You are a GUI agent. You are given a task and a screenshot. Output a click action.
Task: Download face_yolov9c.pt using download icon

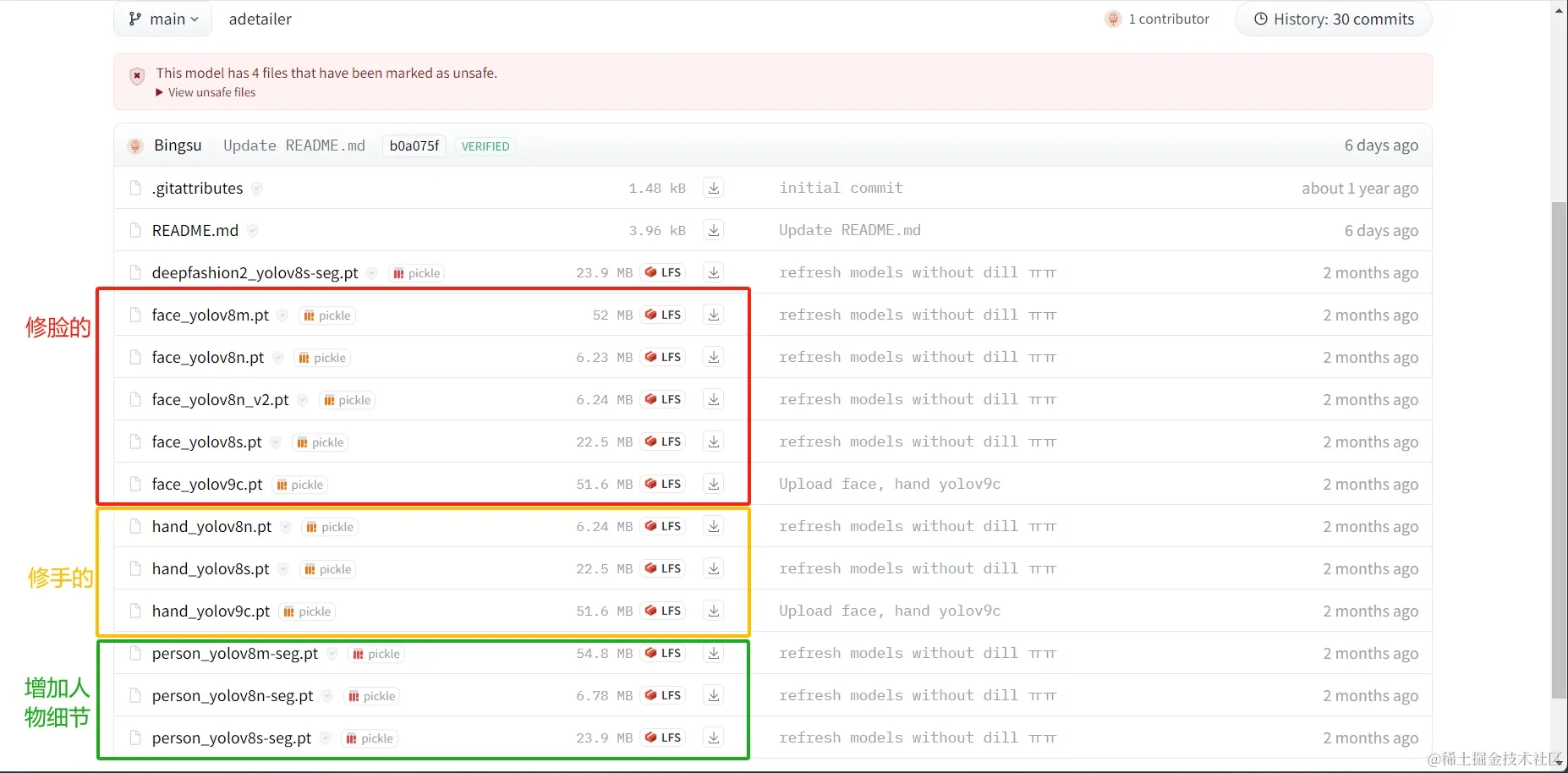coord(714,484)
